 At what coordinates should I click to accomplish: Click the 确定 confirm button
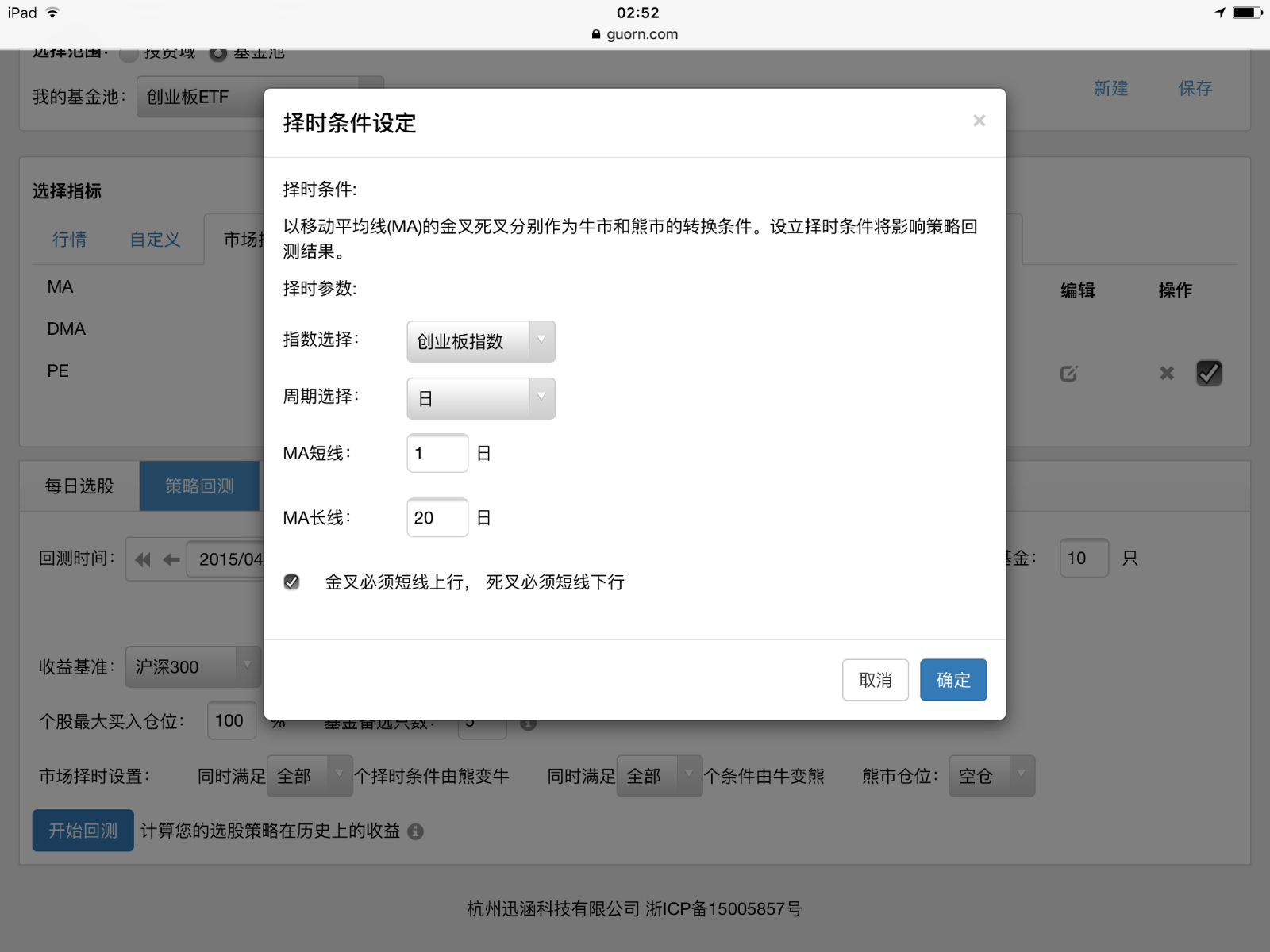click(953, 680)
